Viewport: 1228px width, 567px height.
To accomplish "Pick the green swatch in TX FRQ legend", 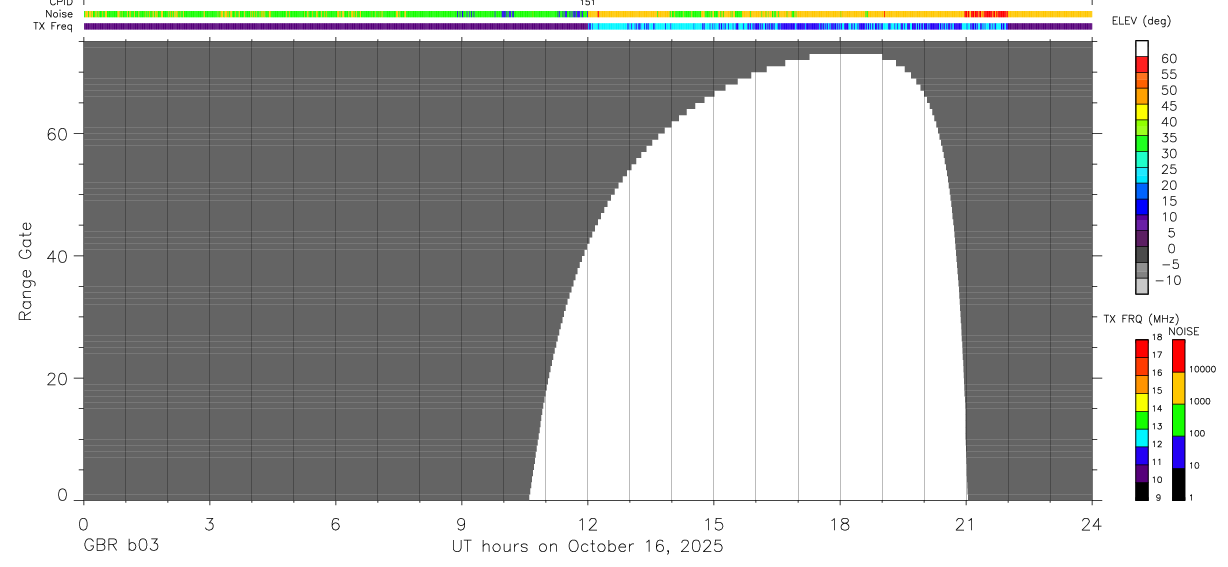I will click(1141, 420).
